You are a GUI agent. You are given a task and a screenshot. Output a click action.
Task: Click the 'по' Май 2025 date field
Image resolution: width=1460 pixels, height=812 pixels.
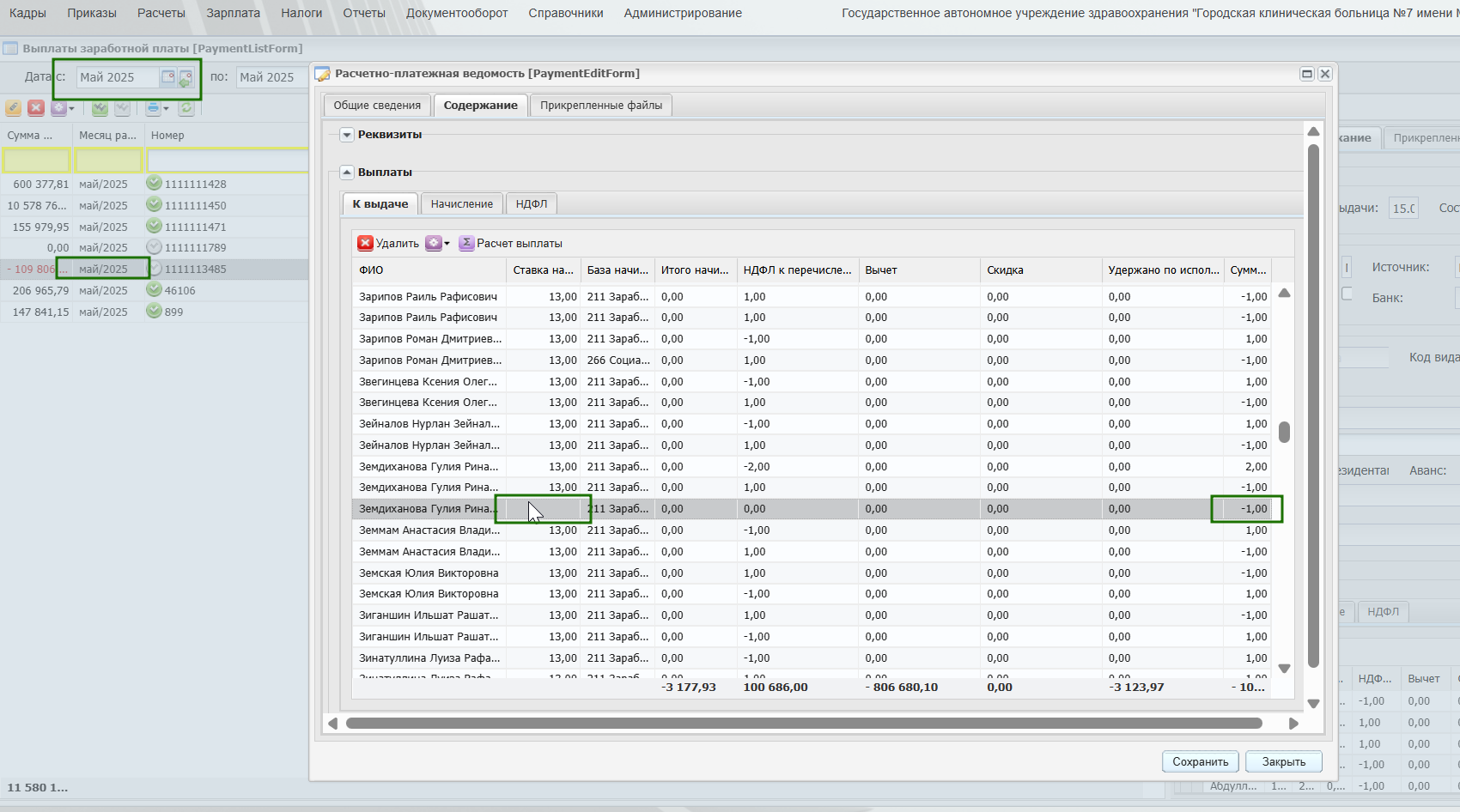[x=271, y=77]
